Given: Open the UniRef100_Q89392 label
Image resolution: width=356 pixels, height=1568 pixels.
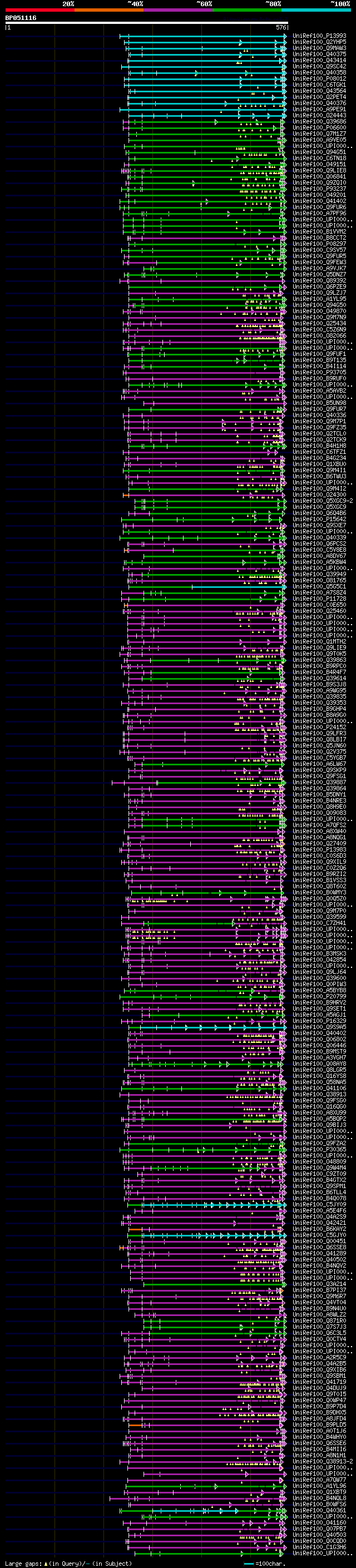Looking at the screenshot, I should (319, 280).
